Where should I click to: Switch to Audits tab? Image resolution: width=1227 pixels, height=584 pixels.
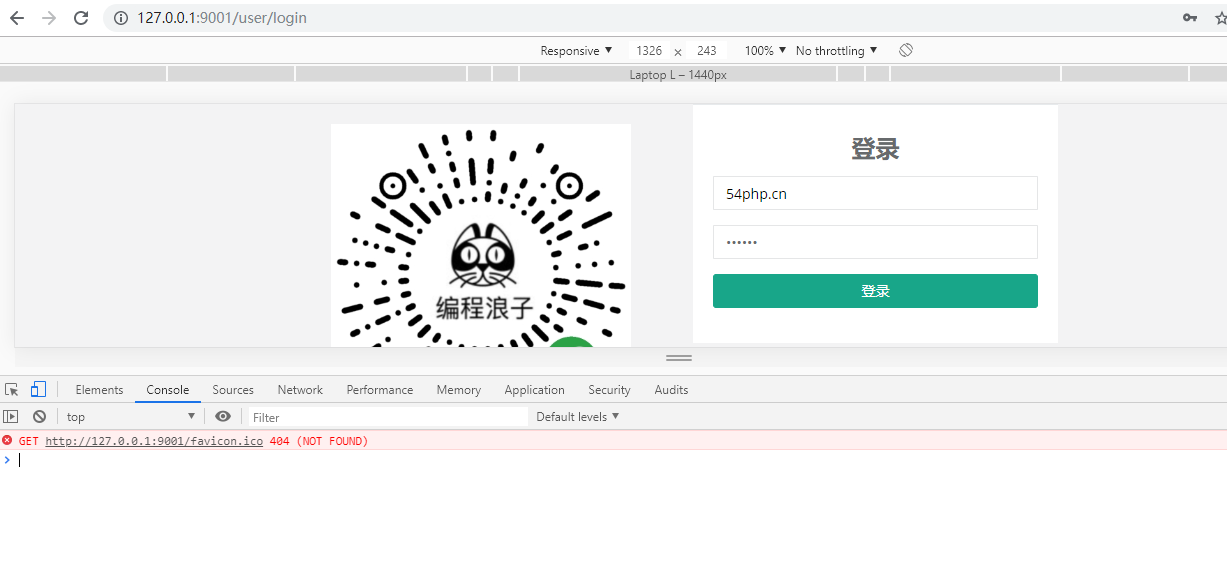[671, 390]
